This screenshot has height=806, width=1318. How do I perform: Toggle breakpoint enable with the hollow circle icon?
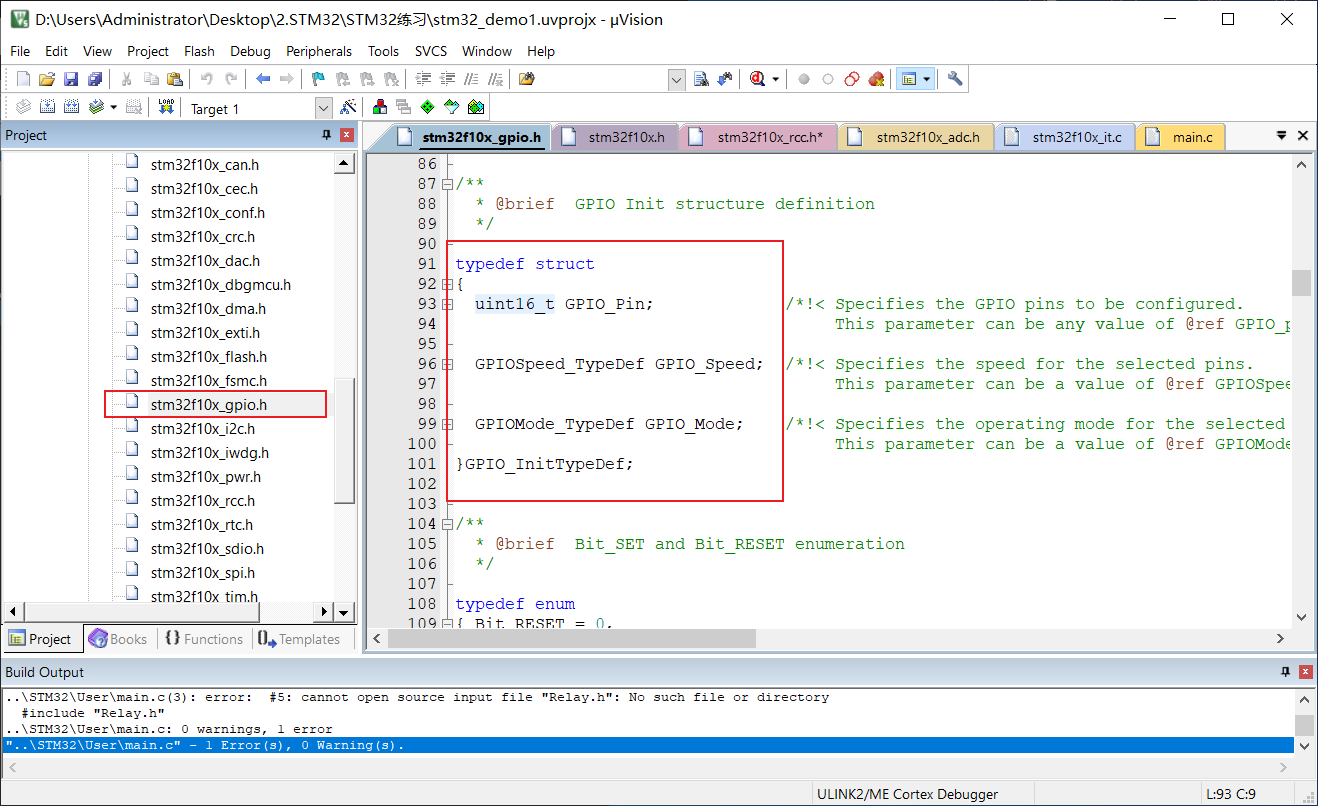pos(828,79)
